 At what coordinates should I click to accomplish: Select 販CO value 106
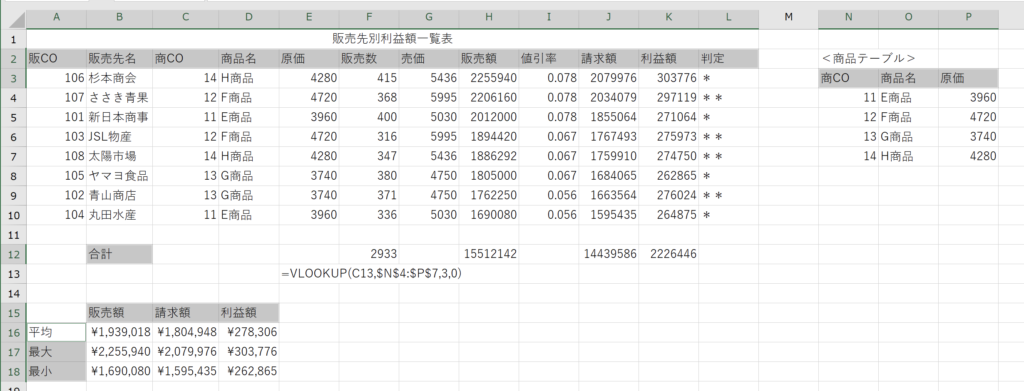(56, 78)
